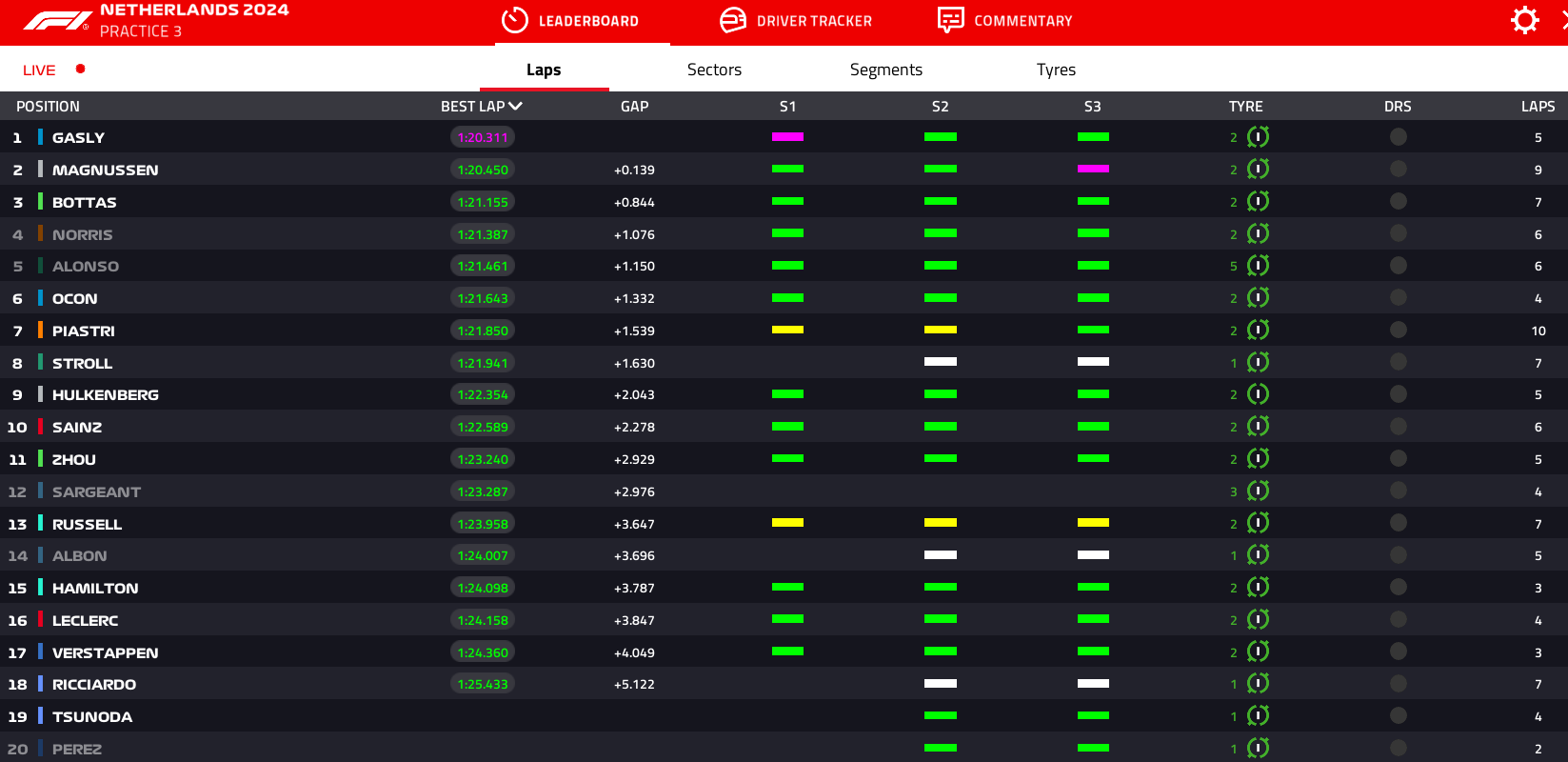Select the Sectors sub-tab

[714, 70]
